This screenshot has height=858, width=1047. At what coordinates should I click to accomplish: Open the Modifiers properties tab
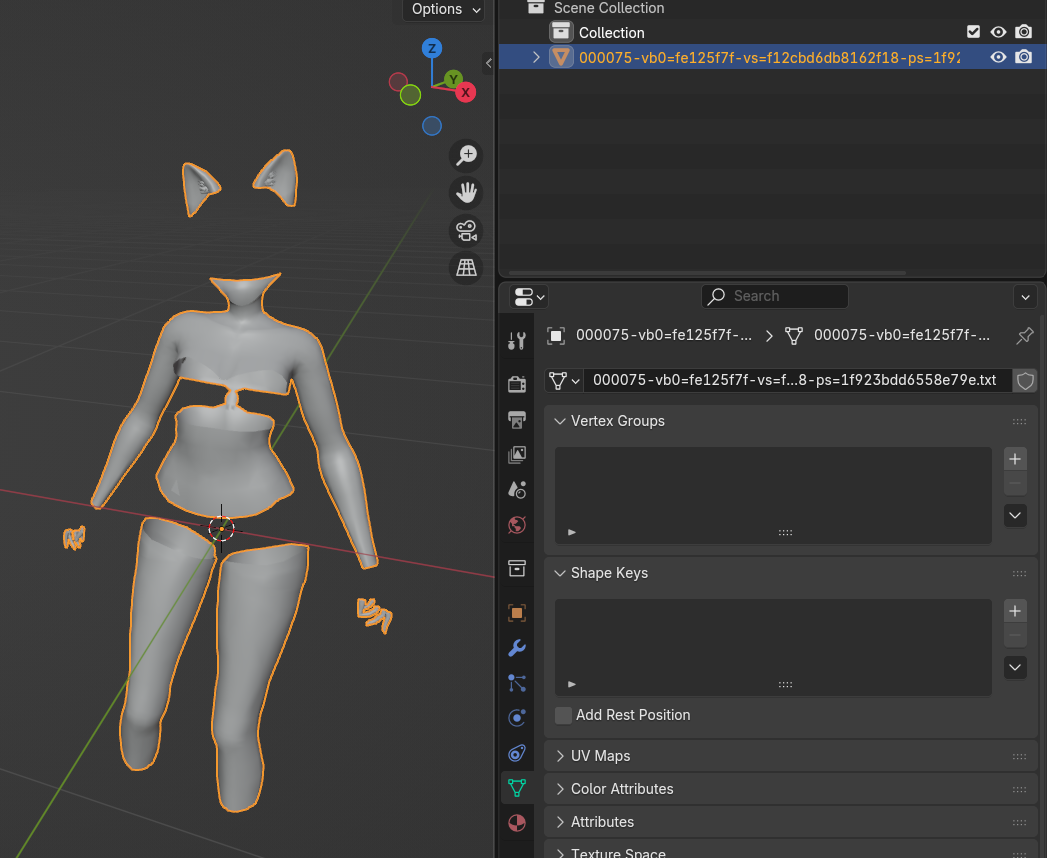pyautogui.click(x=517, y=648)
